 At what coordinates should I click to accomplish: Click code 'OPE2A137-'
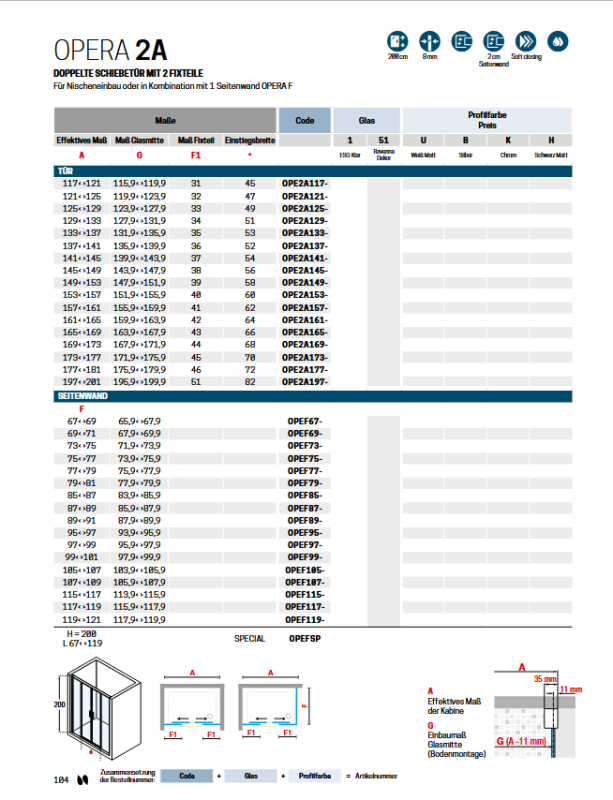(x=305, y=246)
